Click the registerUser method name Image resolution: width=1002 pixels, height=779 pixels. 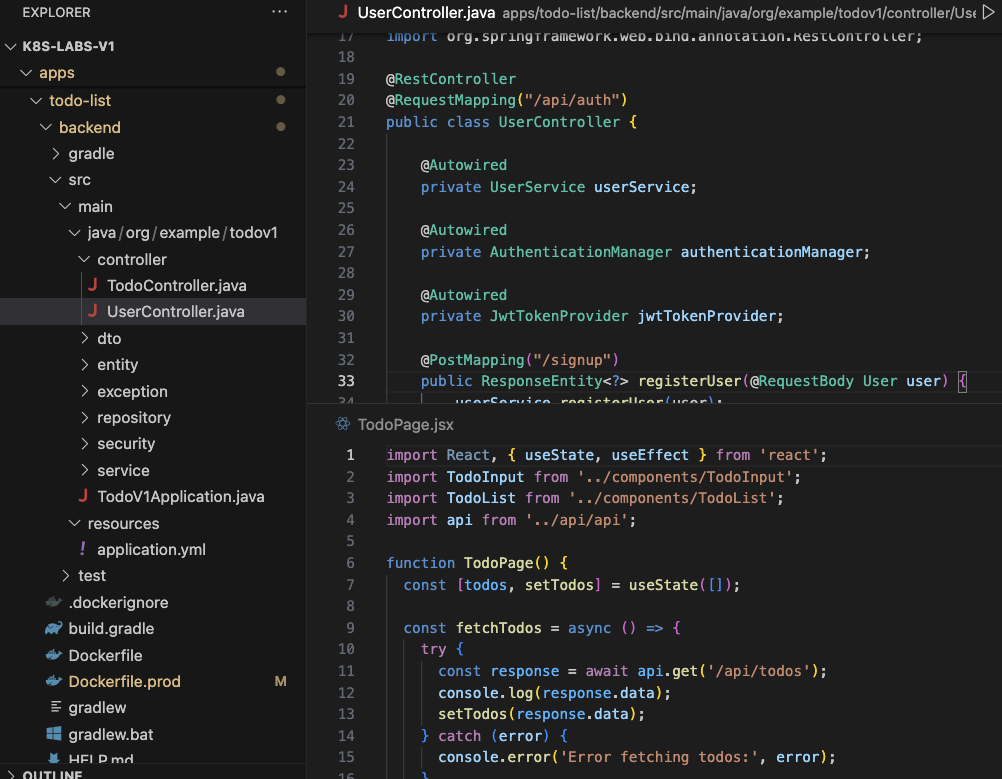[x=690, y=381]
